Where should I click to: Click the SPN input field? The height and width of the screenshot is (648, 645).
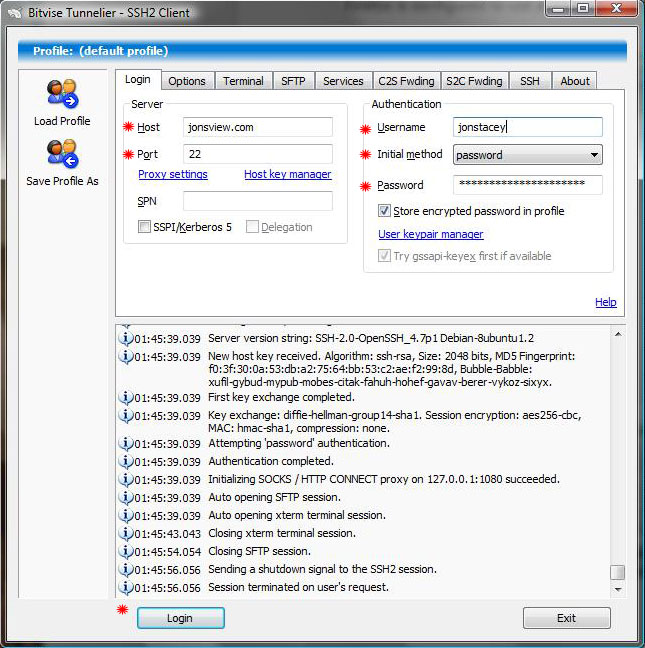(258, 201)
